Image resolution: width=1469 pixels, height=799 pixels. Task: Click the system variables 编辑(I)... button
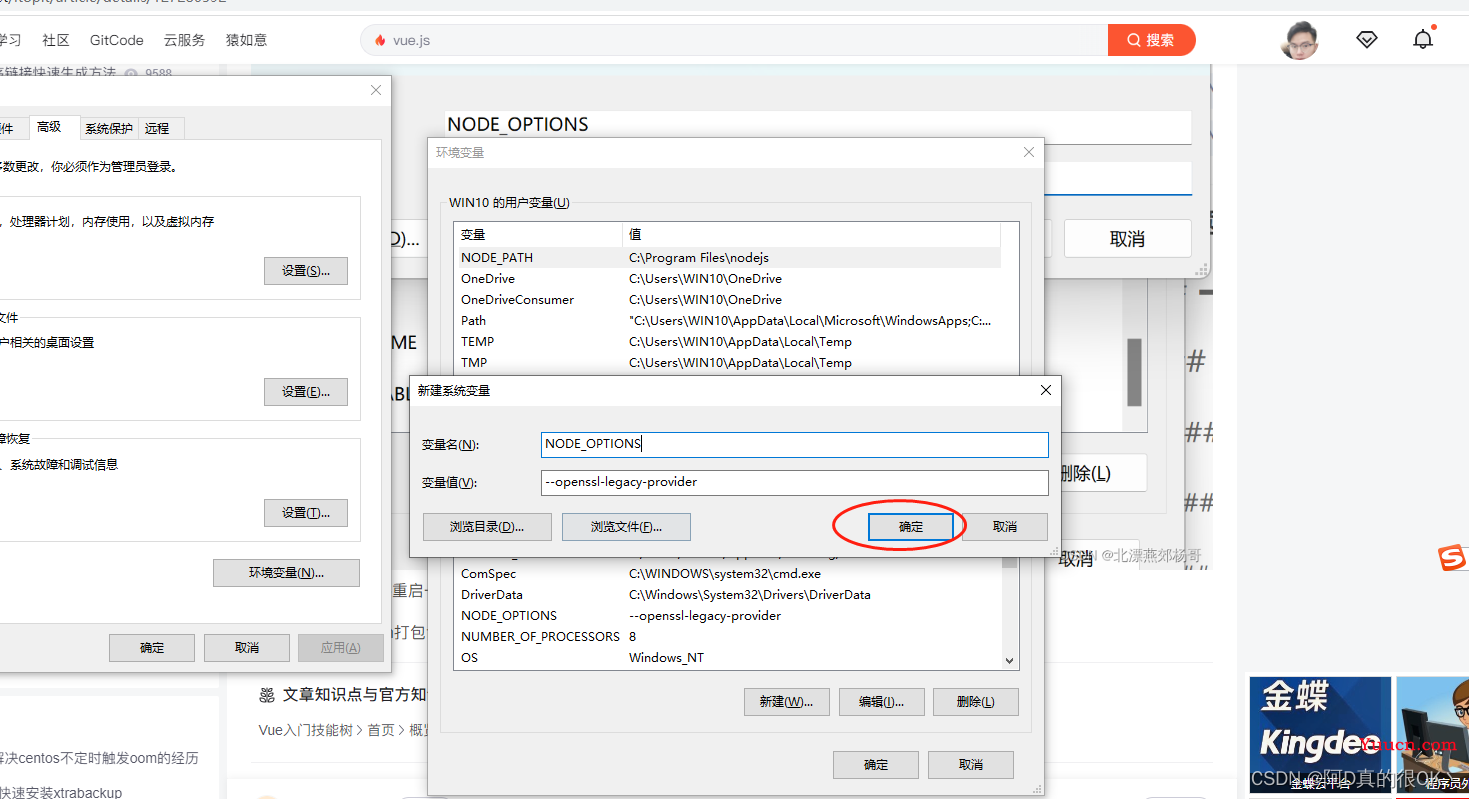click(x=881, y=702)
